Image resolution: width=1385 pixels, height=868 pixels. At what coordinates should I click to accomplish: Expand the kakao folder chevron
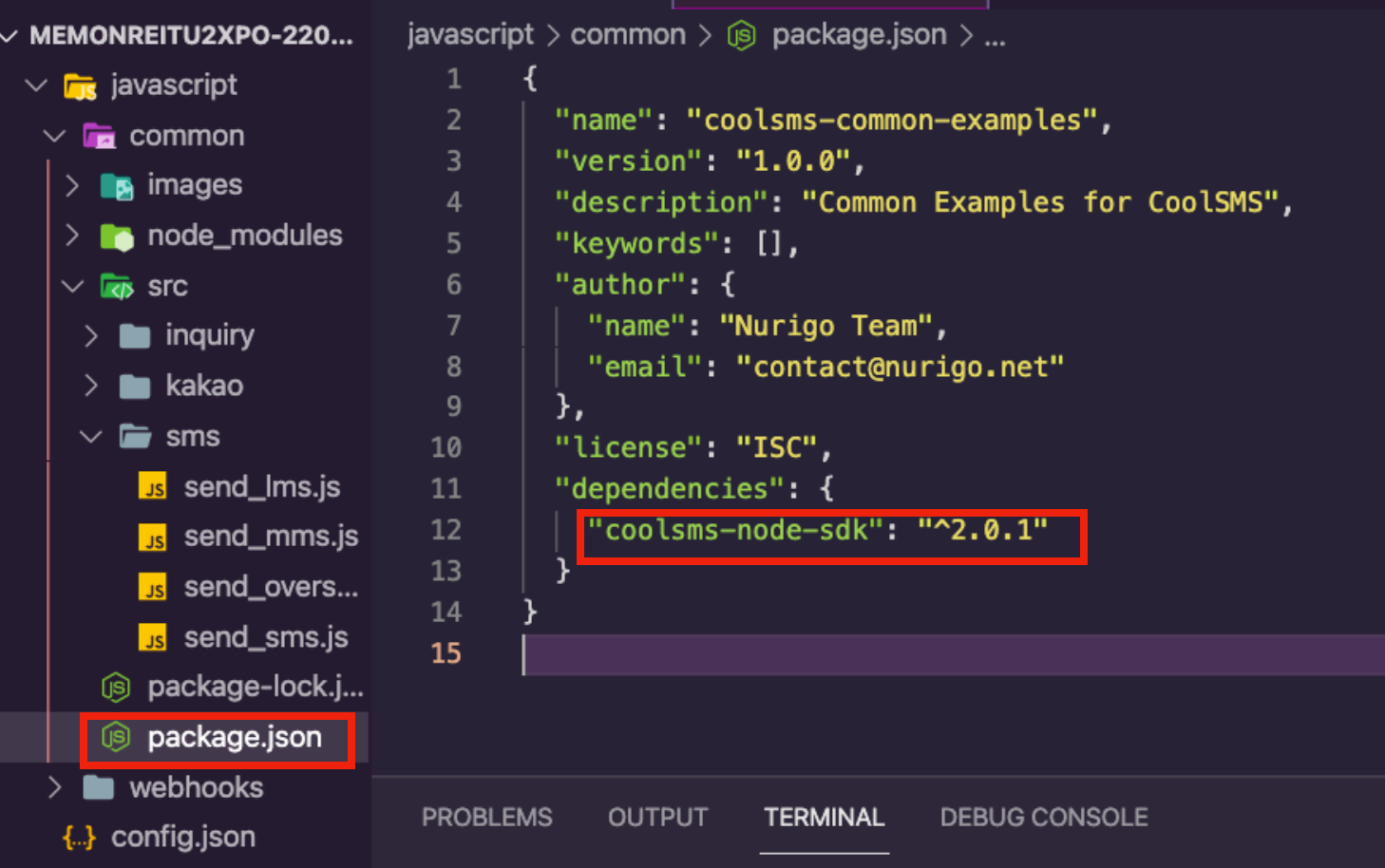(91, 386)
